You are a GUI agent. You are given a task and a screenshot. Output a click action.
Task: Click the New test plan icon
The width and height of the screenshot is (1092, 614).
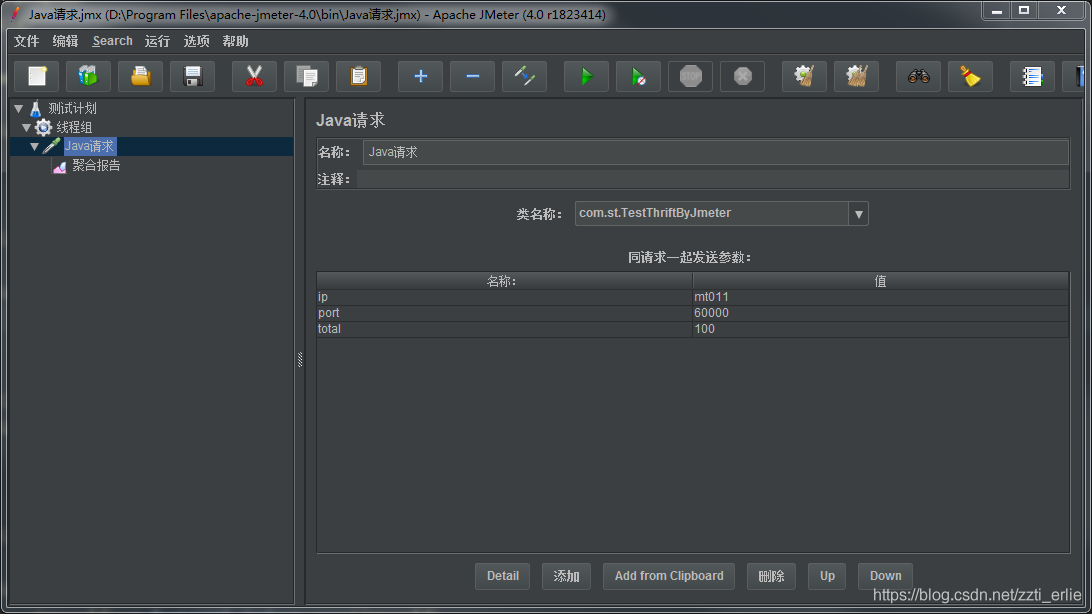[37, 76]
